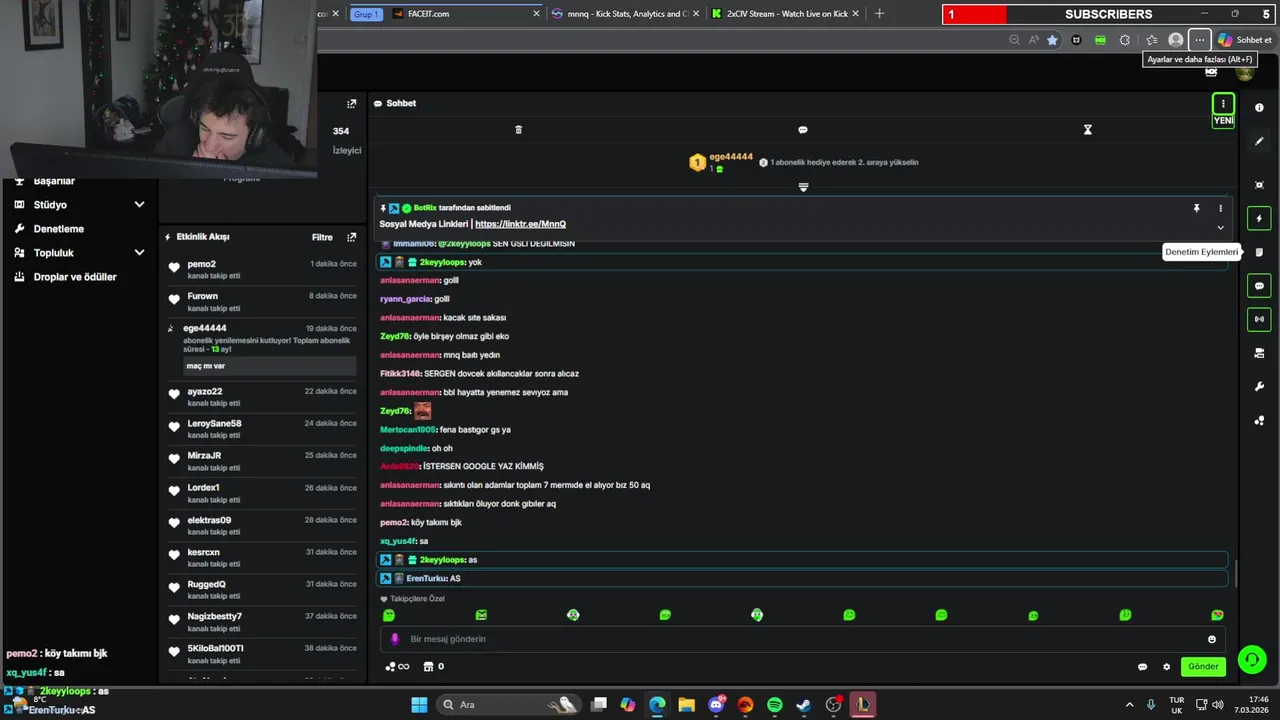Screen dimensions: 1280x720
Task: Open the browser extensions puzzle icon
Action: (1124, 40)
